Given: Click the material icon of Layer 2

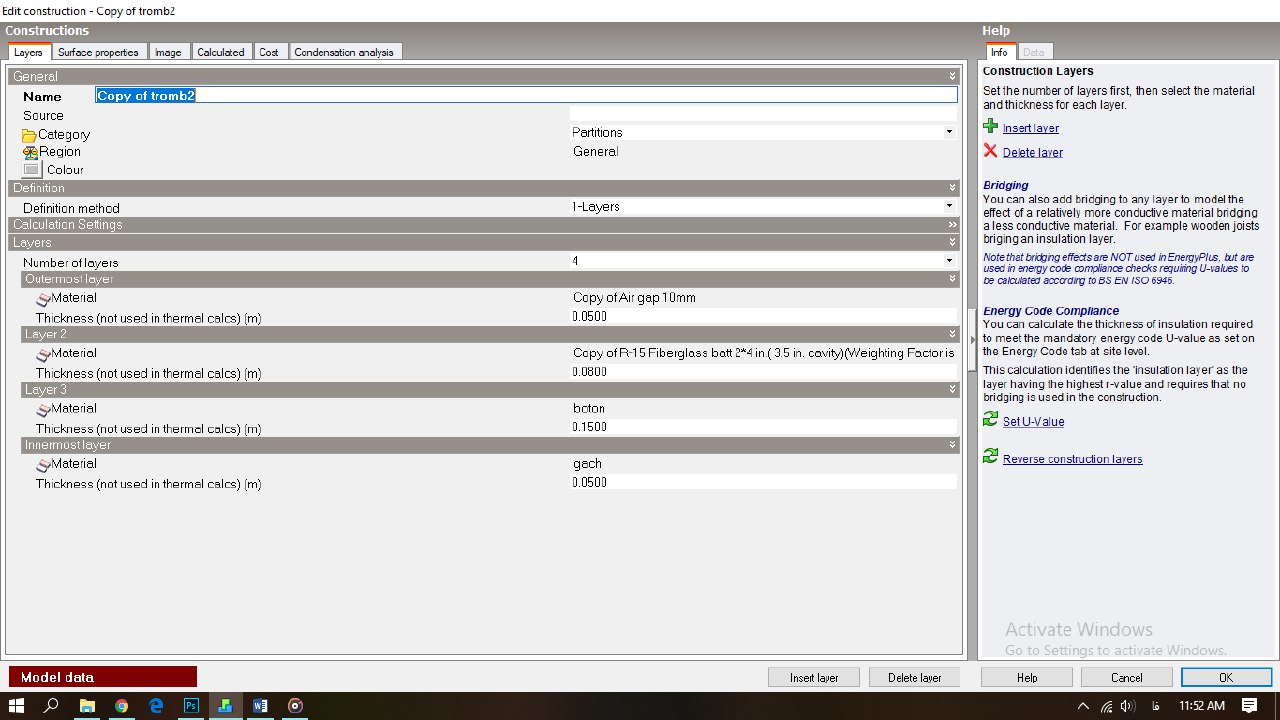Looking at the screenshot, I should 43,354.
